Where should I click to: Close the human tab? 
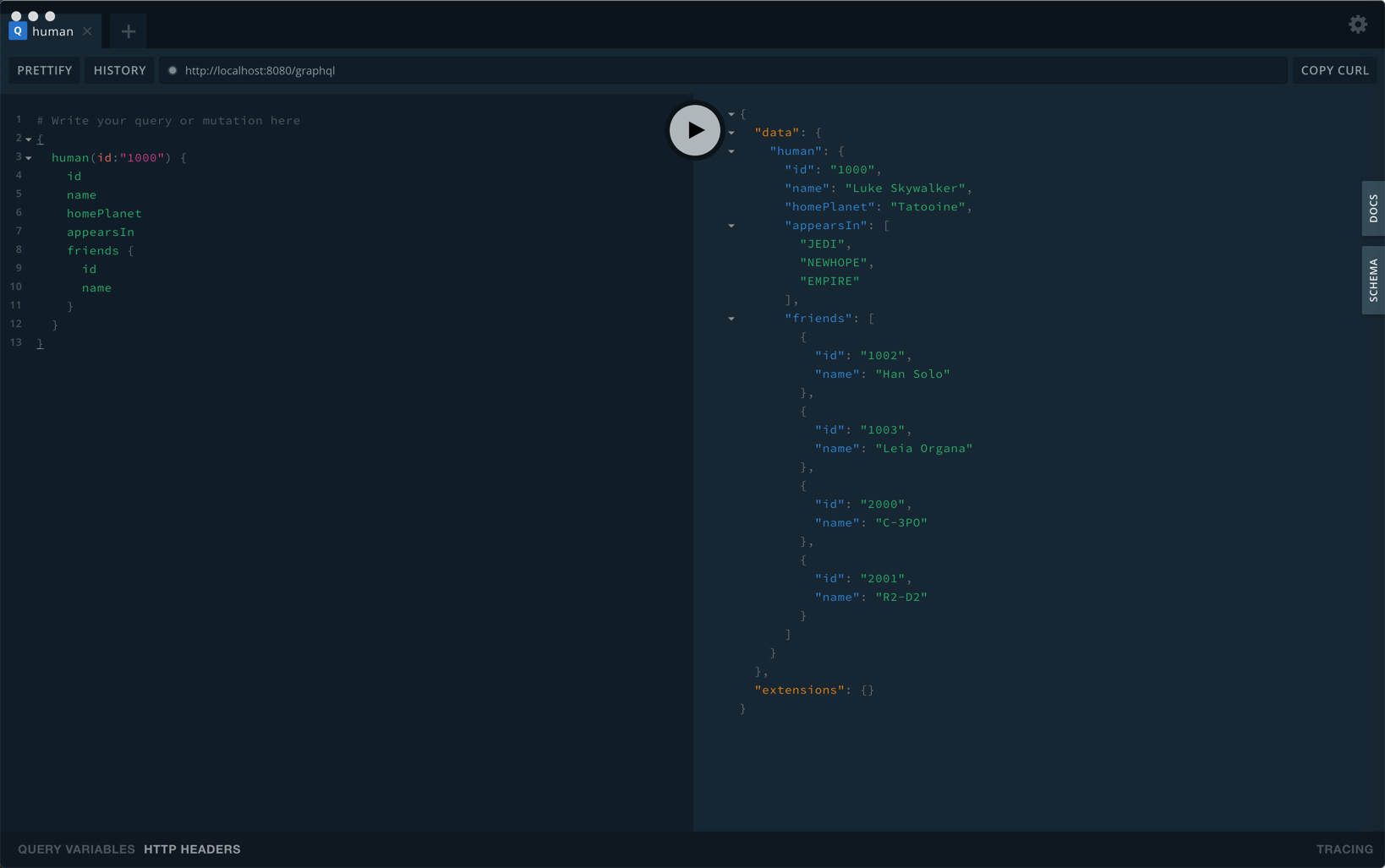(x=87, y=31)
